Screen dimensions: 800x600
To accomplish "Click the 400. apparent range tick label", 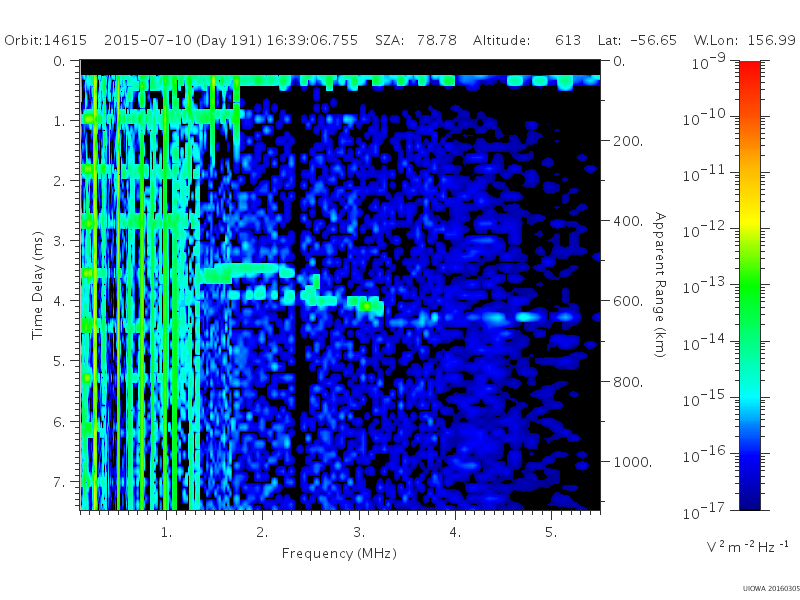I will 628,221.
